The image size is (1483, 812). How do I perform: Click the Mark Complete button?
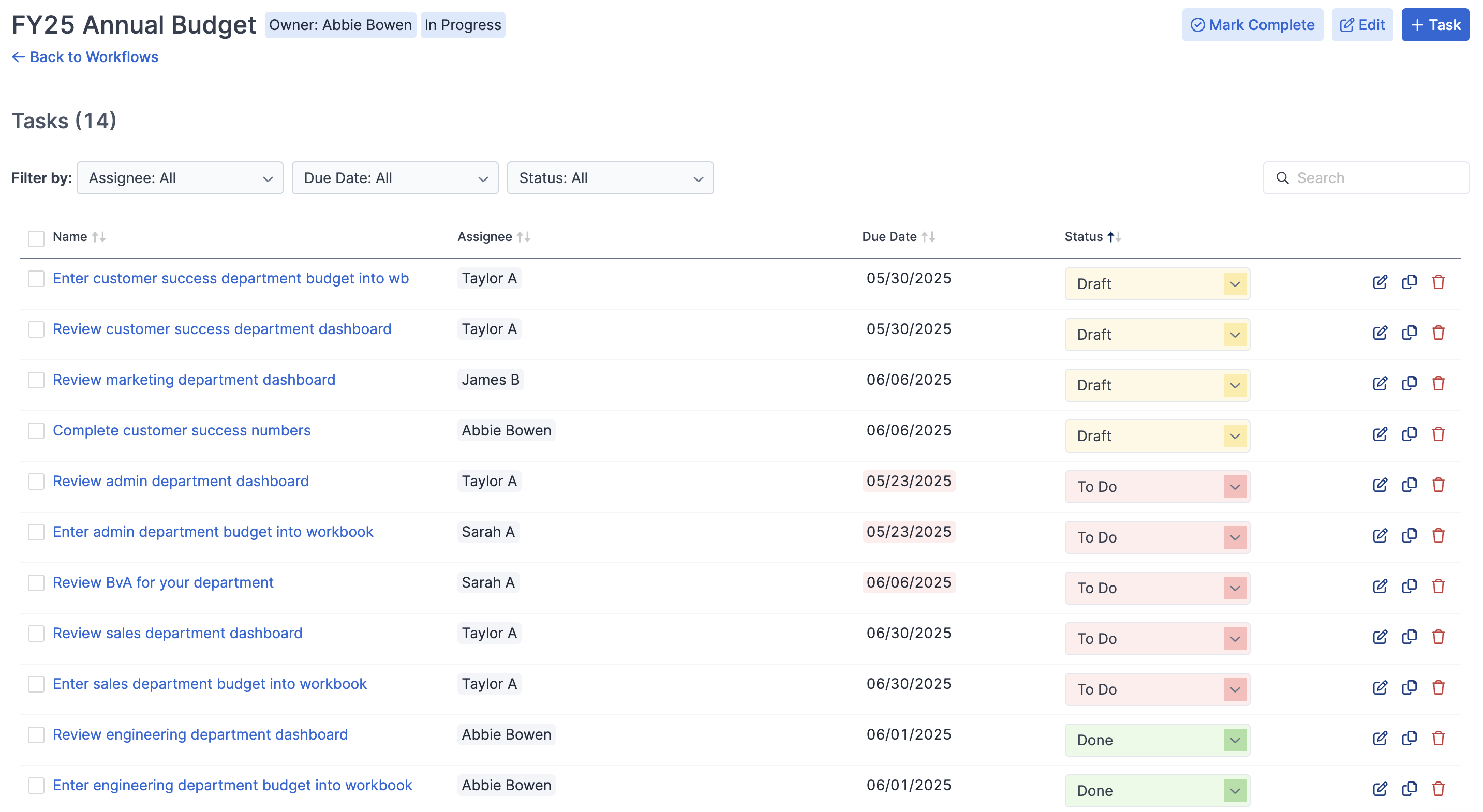coord(1253,25)
